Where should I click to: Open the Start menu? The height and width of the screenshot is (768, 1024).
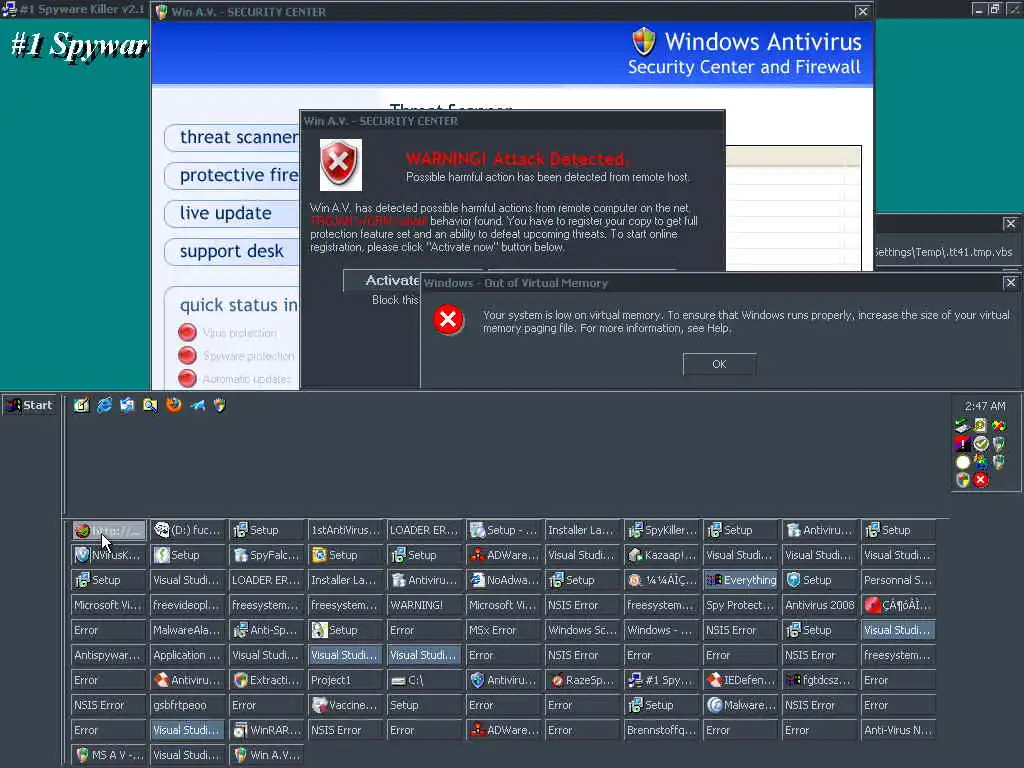tap(30, 406)
